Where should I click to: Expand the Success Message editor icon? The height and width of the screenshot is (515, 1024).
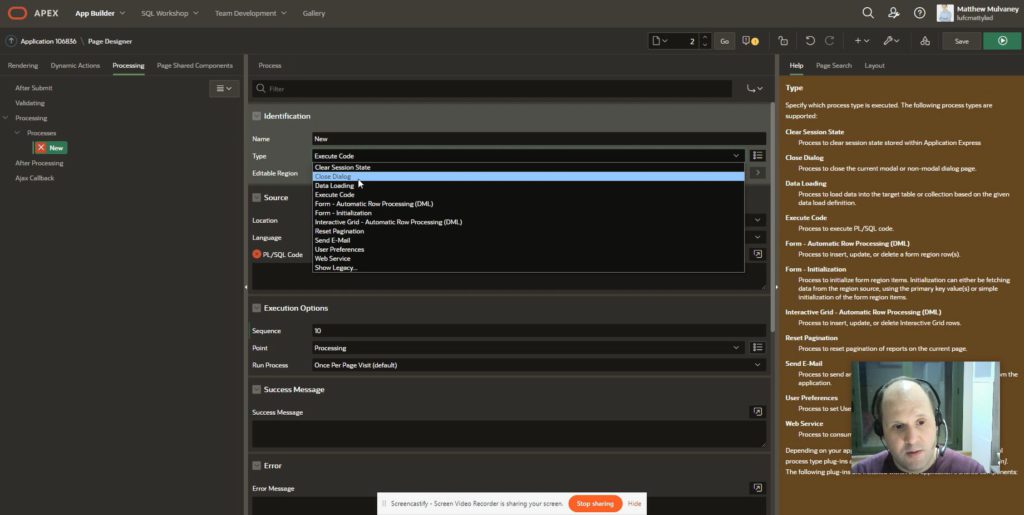click(758, 412)
